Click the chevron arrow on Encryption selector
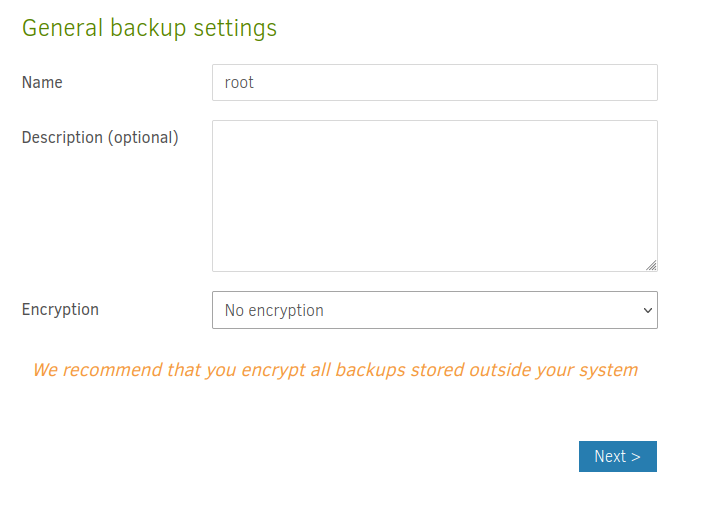Image resolution: width=702 pixels, height=505 pixels. pyautogui.click(x=646, y=310)
